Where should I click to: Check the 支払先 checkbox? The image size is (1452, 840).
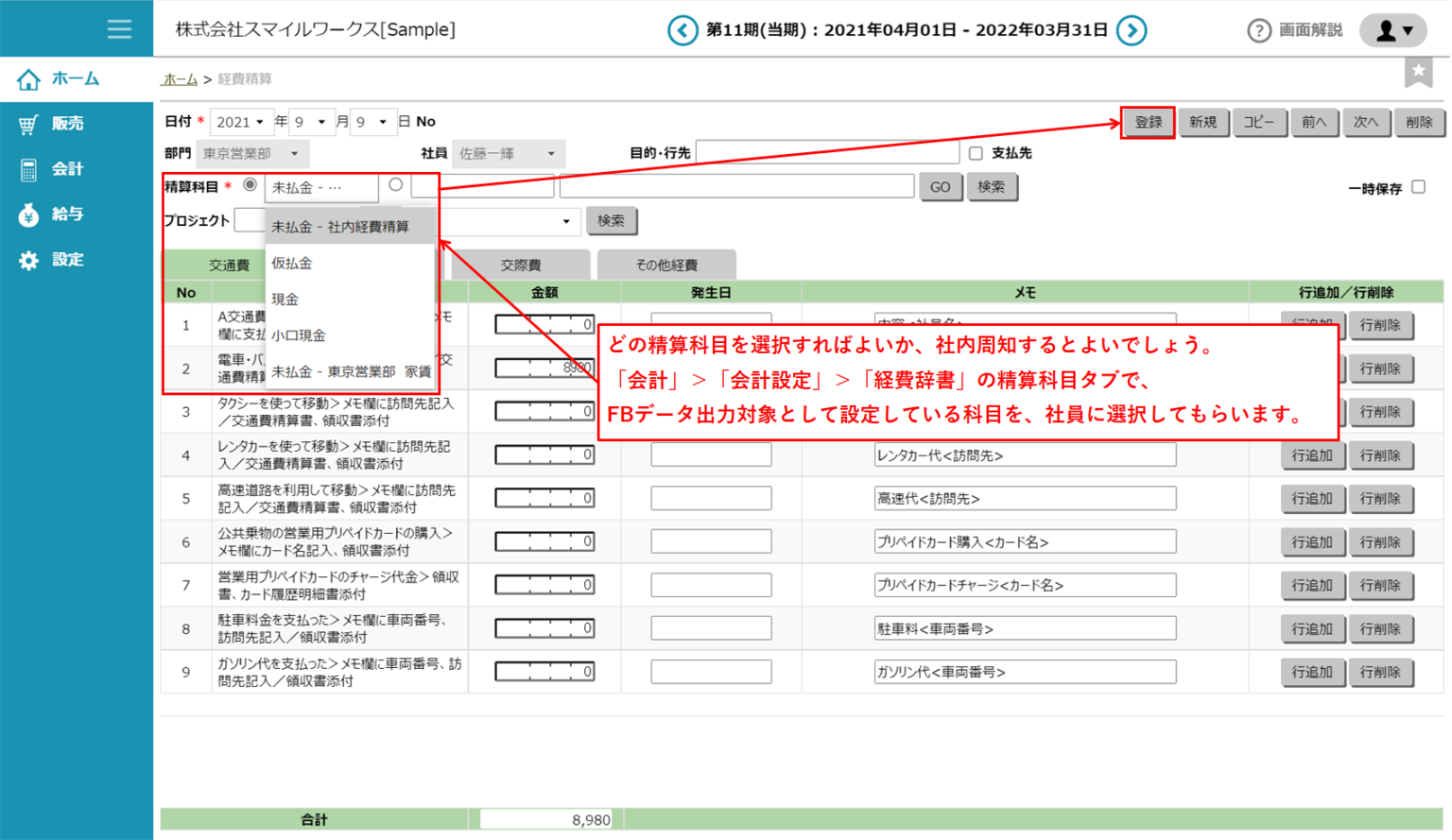[x=976, y=152]
